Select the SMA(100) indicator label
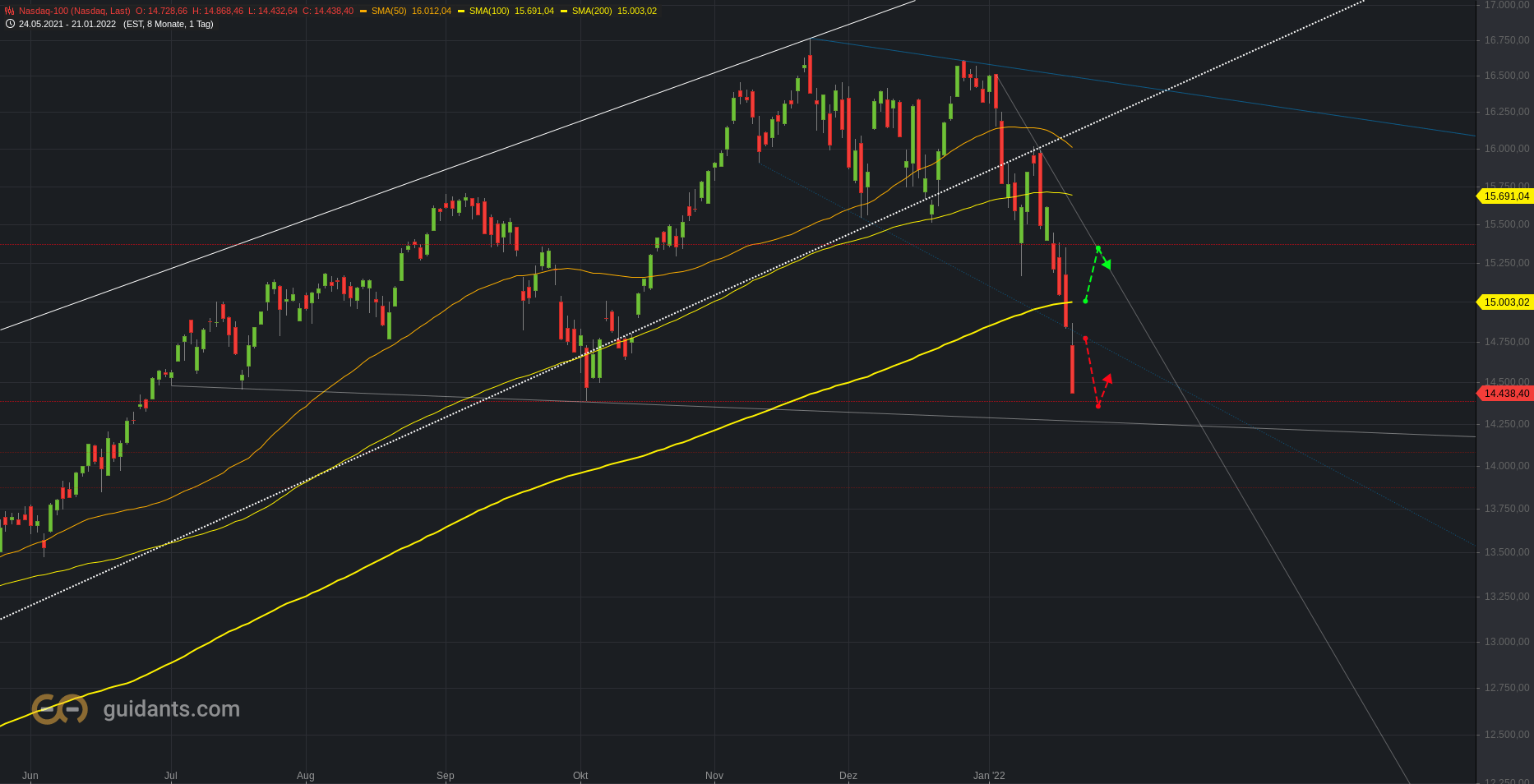The width and height of the screenshot is (1534, 784). point(489,11)
